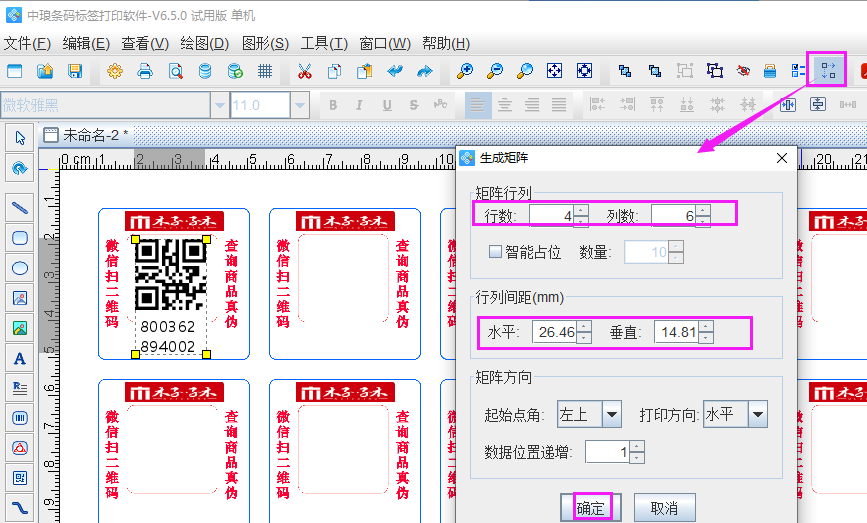Viewport: 867px width, 523px height.
Task: Toggle underline formatting button
Action: tap(387, 104)
